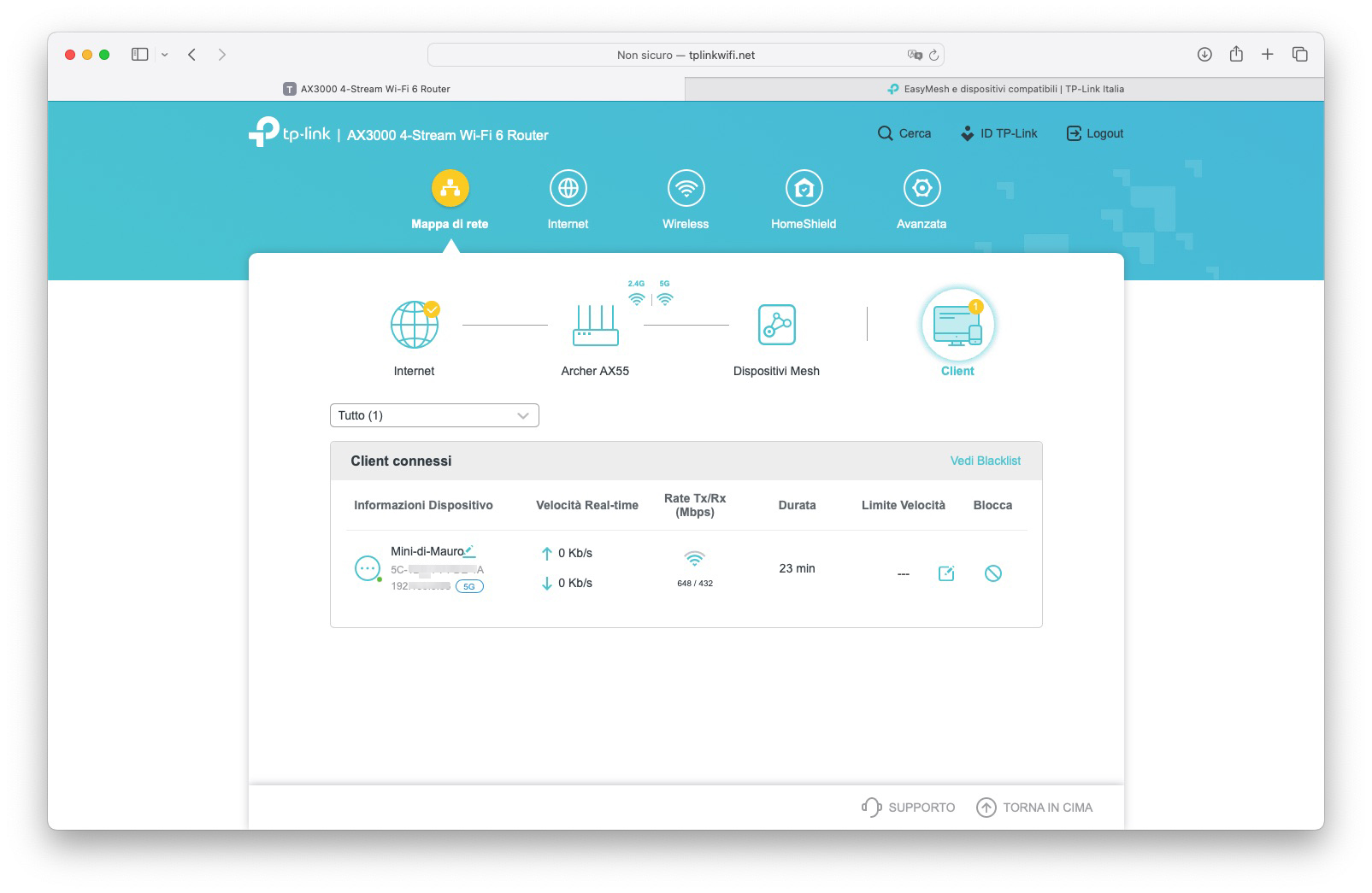Switch to the EasyMesh e dispositivi compatibili tab
Screen dimensions: 1372x893
(1004, 89)
